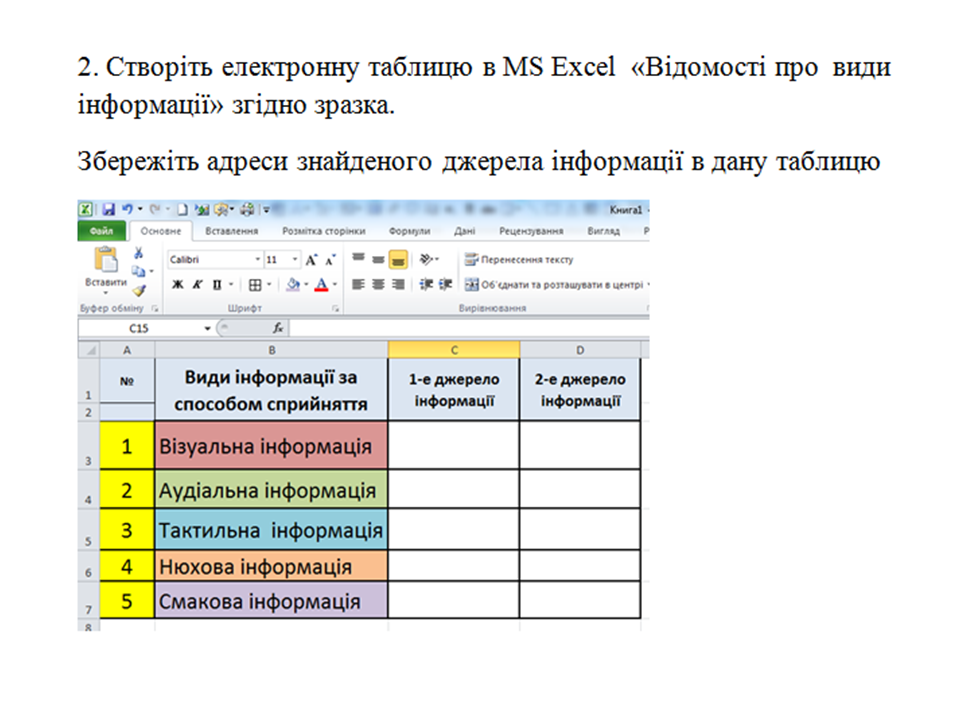The width and height of the screenshot is (960, 720).
Task: Click the Top Align icon
Action: pyautogui.click(x=359, y=259)
